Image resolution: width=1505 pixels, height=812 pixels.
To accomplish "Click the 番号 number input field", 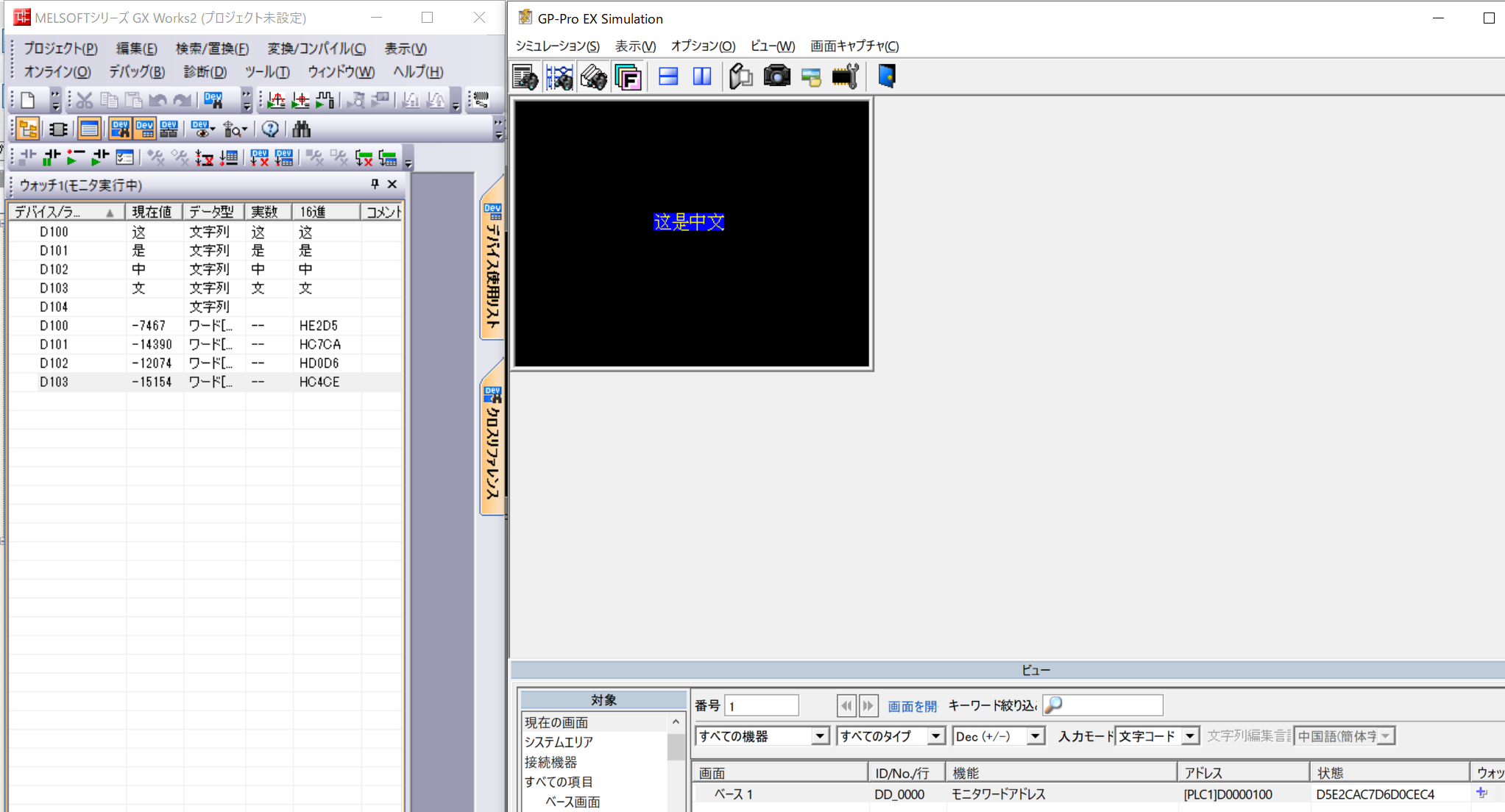I will pos(761,706).
